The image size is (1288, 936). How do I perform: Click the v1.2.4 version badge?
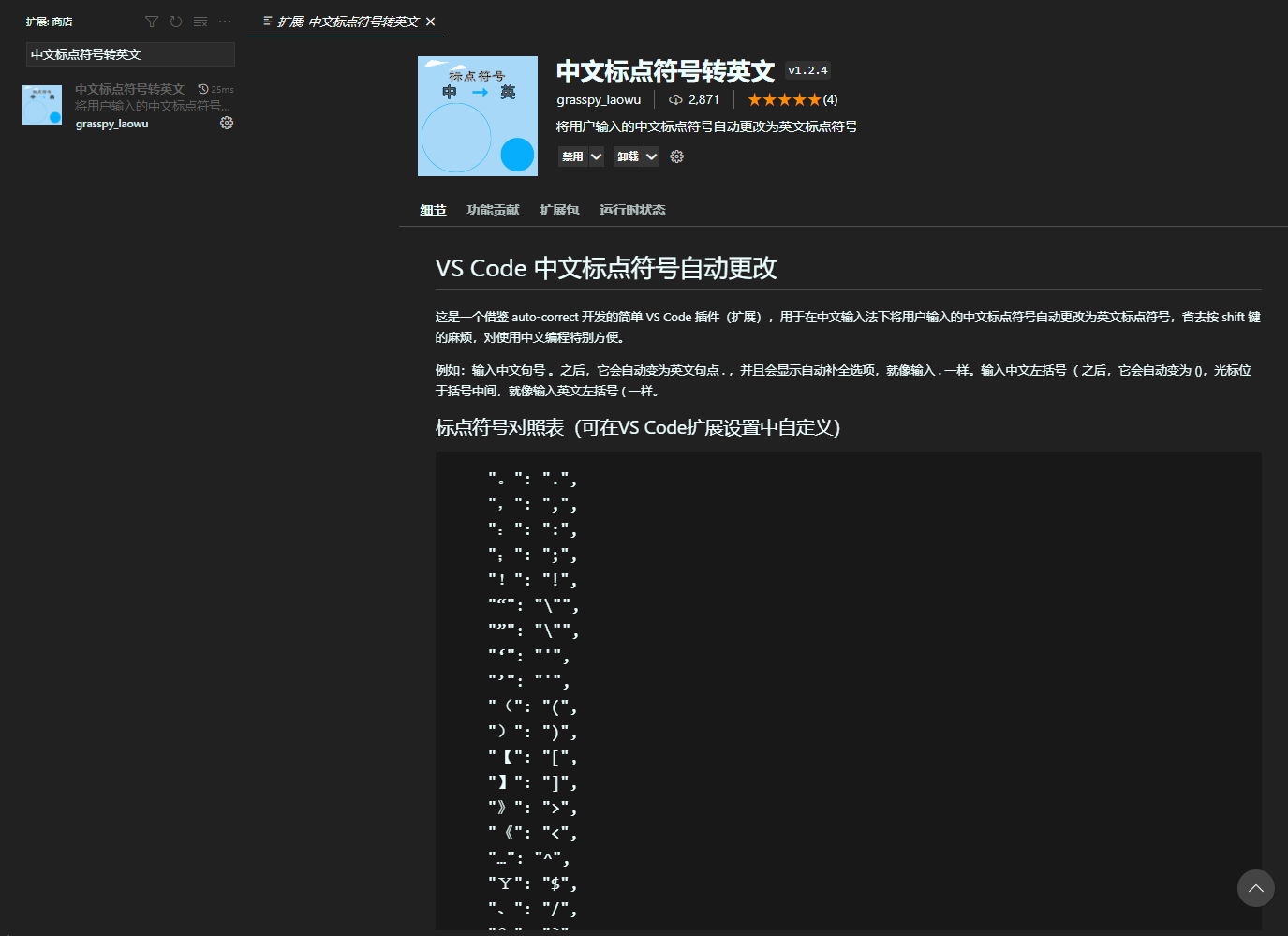coord(807,70)
